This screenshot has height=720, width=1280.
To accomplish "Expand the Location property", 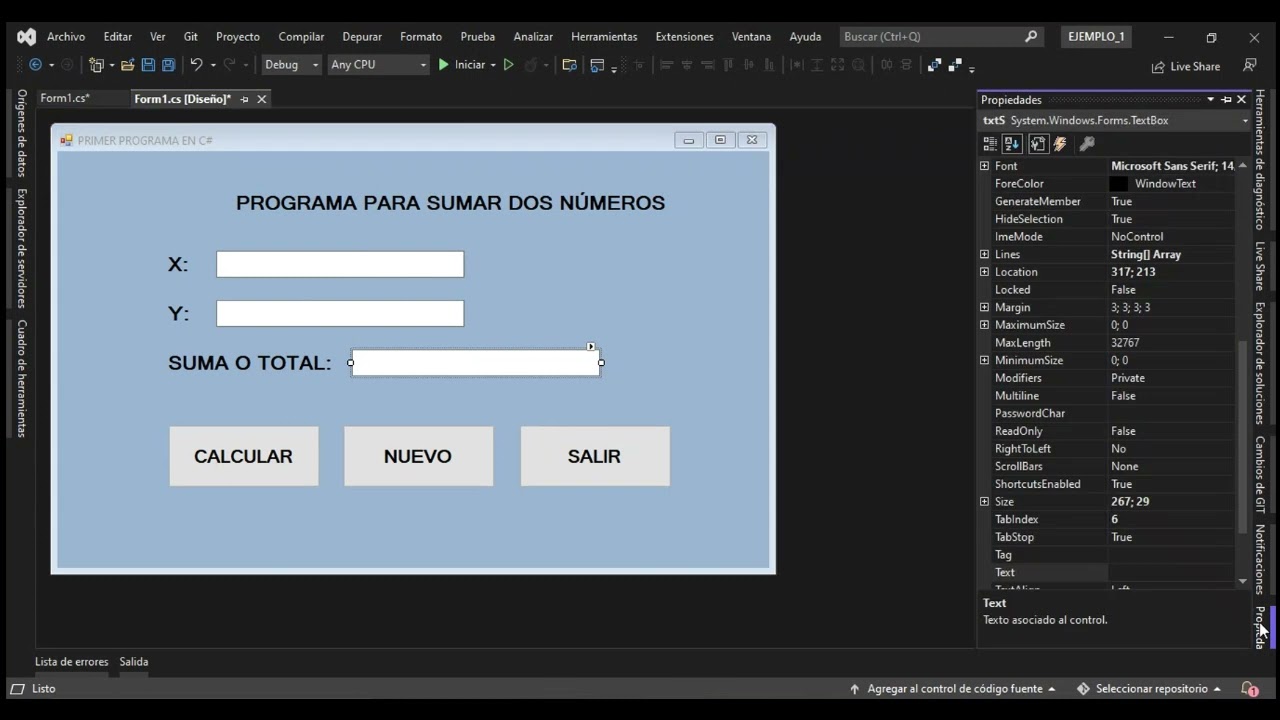I will [x=985, y=272].
